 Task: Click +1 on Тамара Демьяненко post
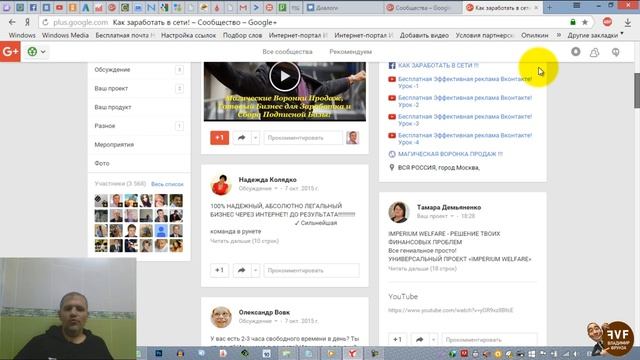click(x=397, y=339)
